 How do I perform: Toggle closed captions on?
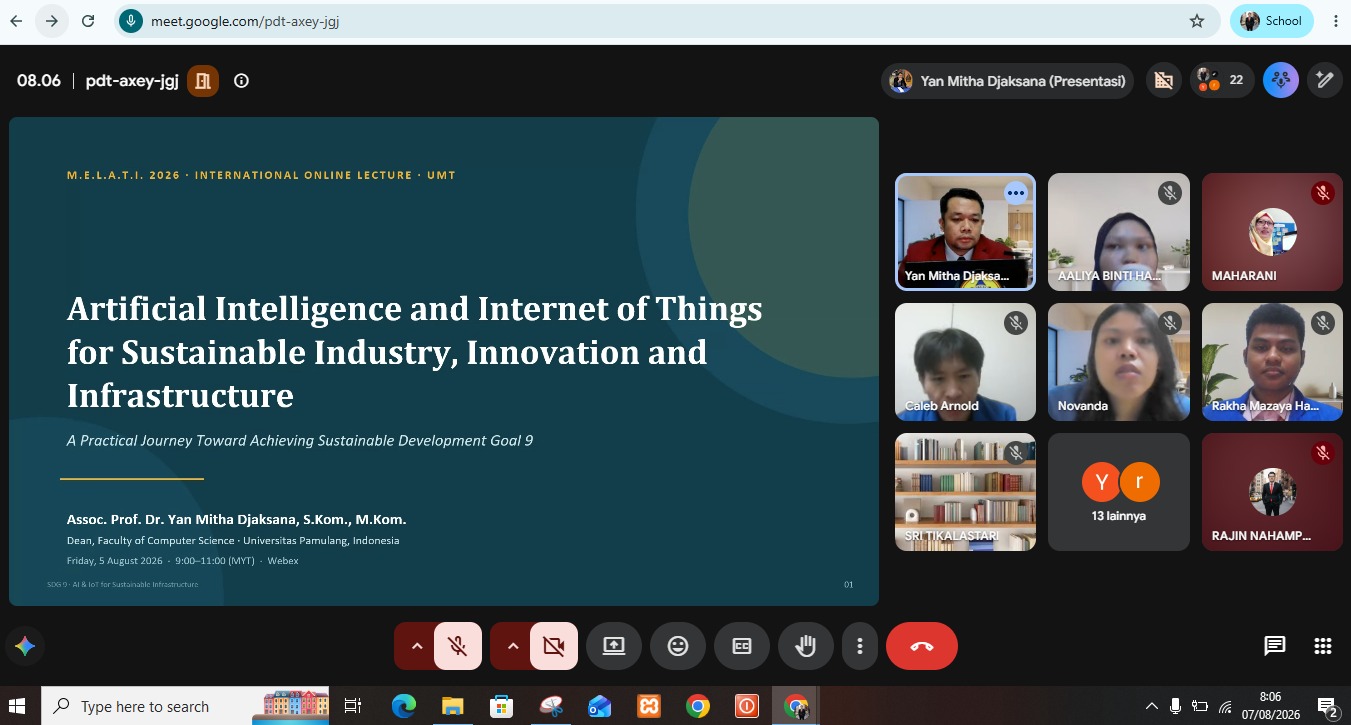click(x=742, y=646)
